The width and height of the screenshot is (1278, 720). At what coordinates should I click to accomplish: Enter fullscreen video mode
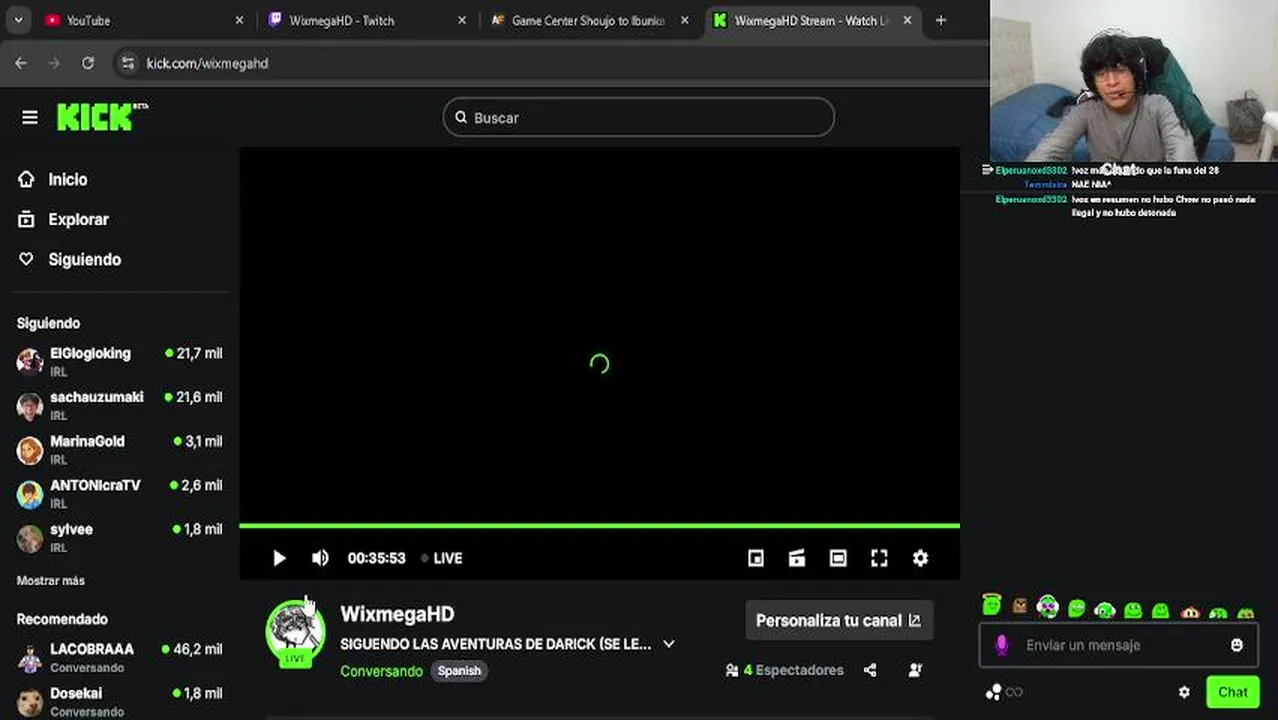click(x=879, y=558)
